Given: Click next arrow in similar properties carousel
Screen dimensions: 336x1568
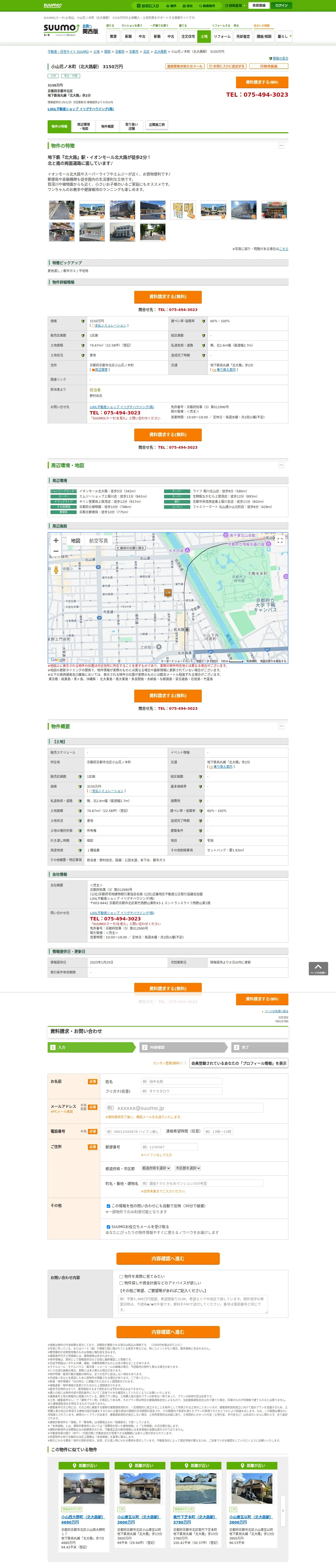Looking at the screenshot, I should click(x=282, y=1511).
